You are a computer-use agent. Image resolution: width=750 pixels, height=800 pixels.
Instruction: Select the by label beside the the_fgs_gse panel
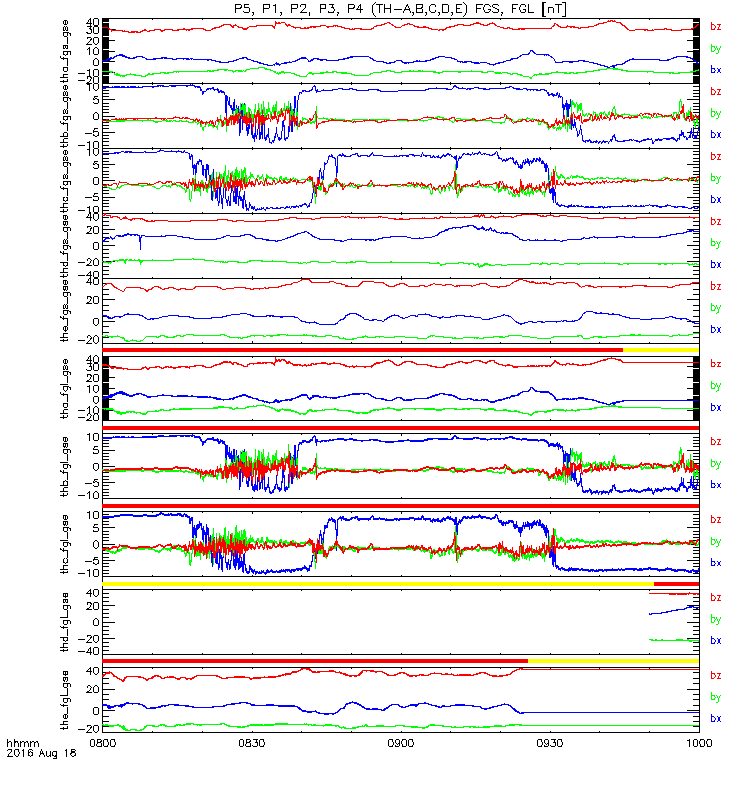pyautogui.click(x=716, y=308)
